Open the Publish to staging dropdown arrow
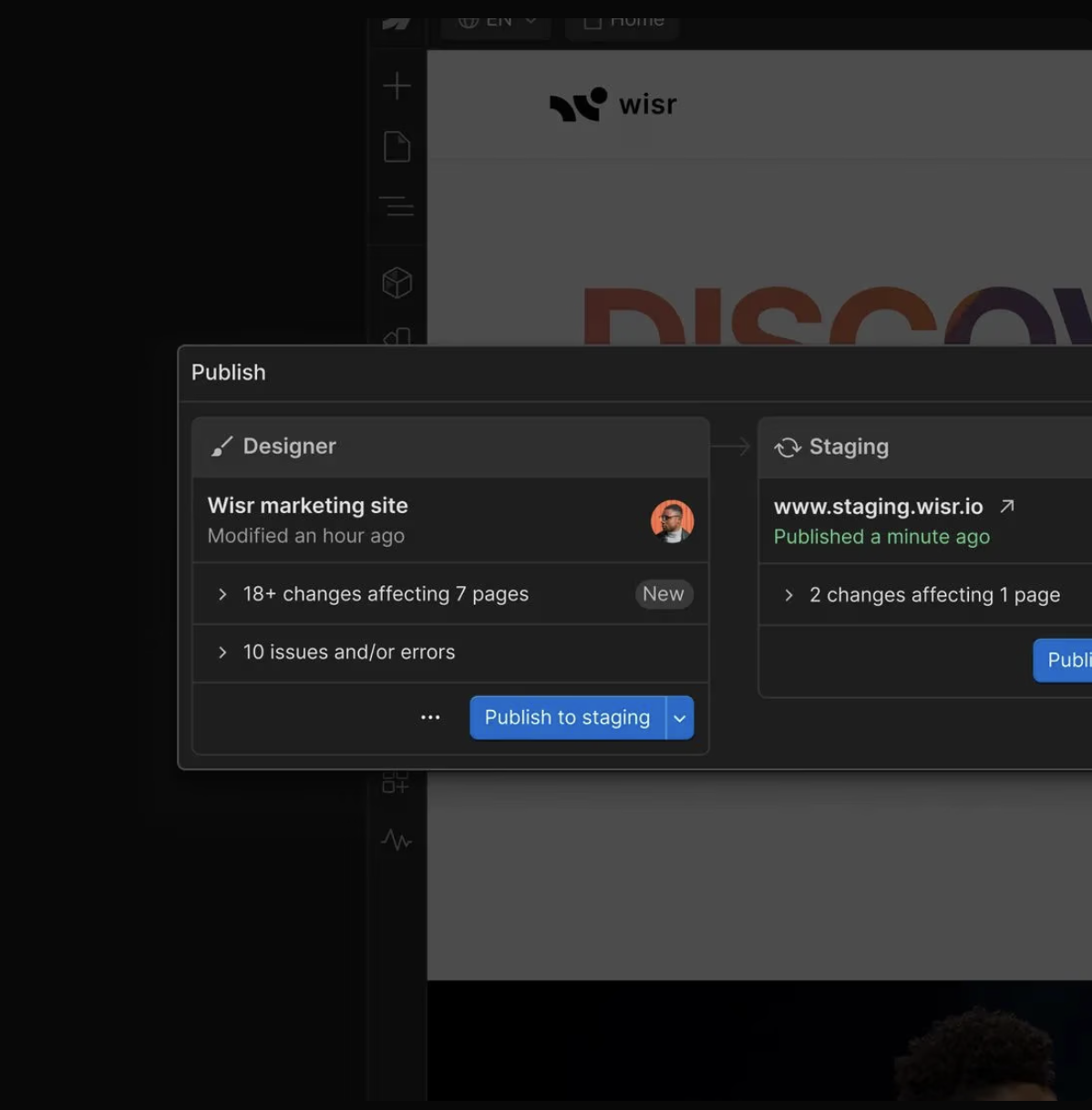This screenshot has height=1110, width=1092. tap(680, 718)
